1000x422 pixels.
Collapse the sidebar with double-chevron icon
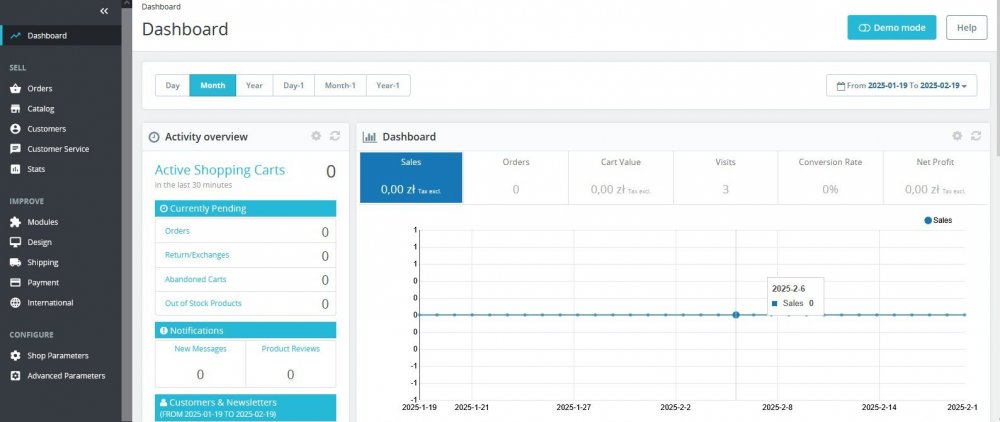(104, 11)
